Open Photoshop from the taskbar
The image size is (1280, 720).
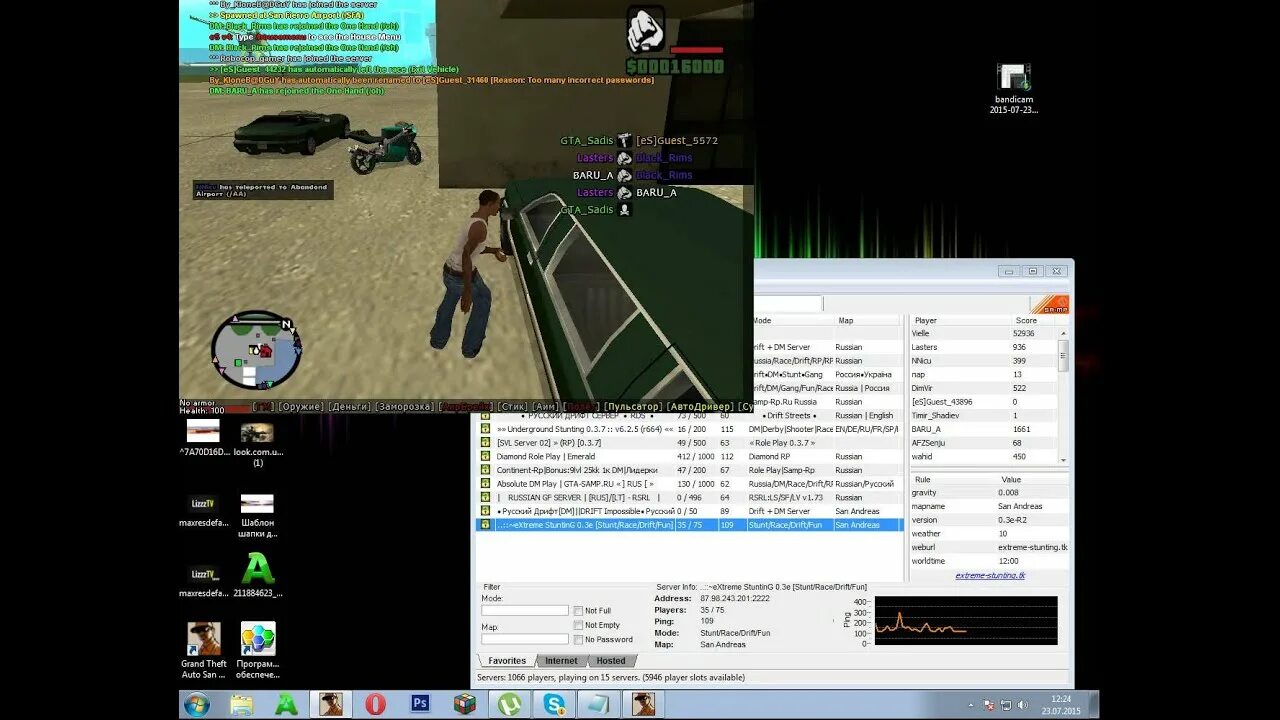click(420, 704)
